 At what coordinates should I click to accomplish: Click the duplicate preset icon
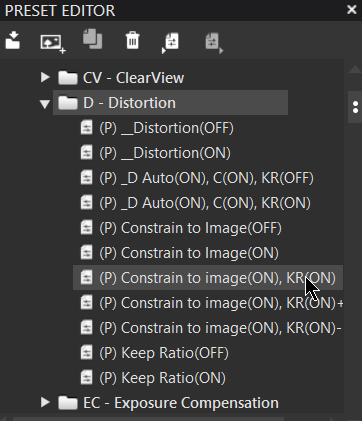[x=92, y=39]
